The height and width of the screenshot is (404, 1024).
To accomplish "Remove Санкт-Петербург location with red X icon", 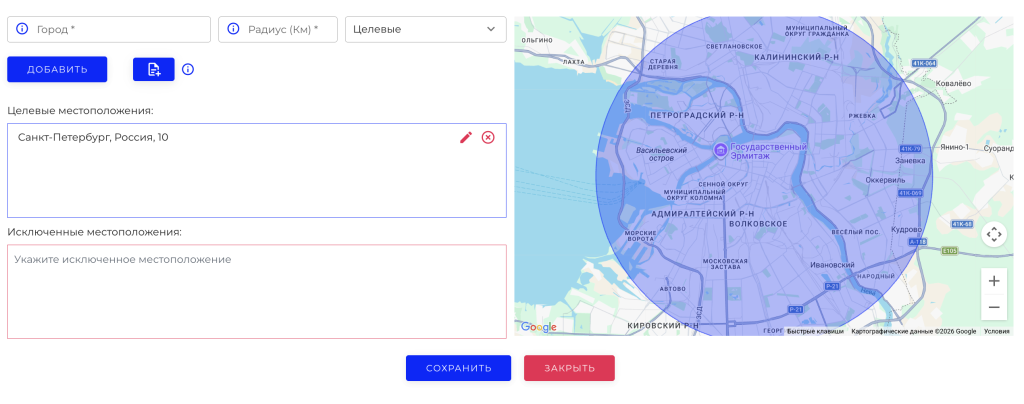I will click(488, 137).
